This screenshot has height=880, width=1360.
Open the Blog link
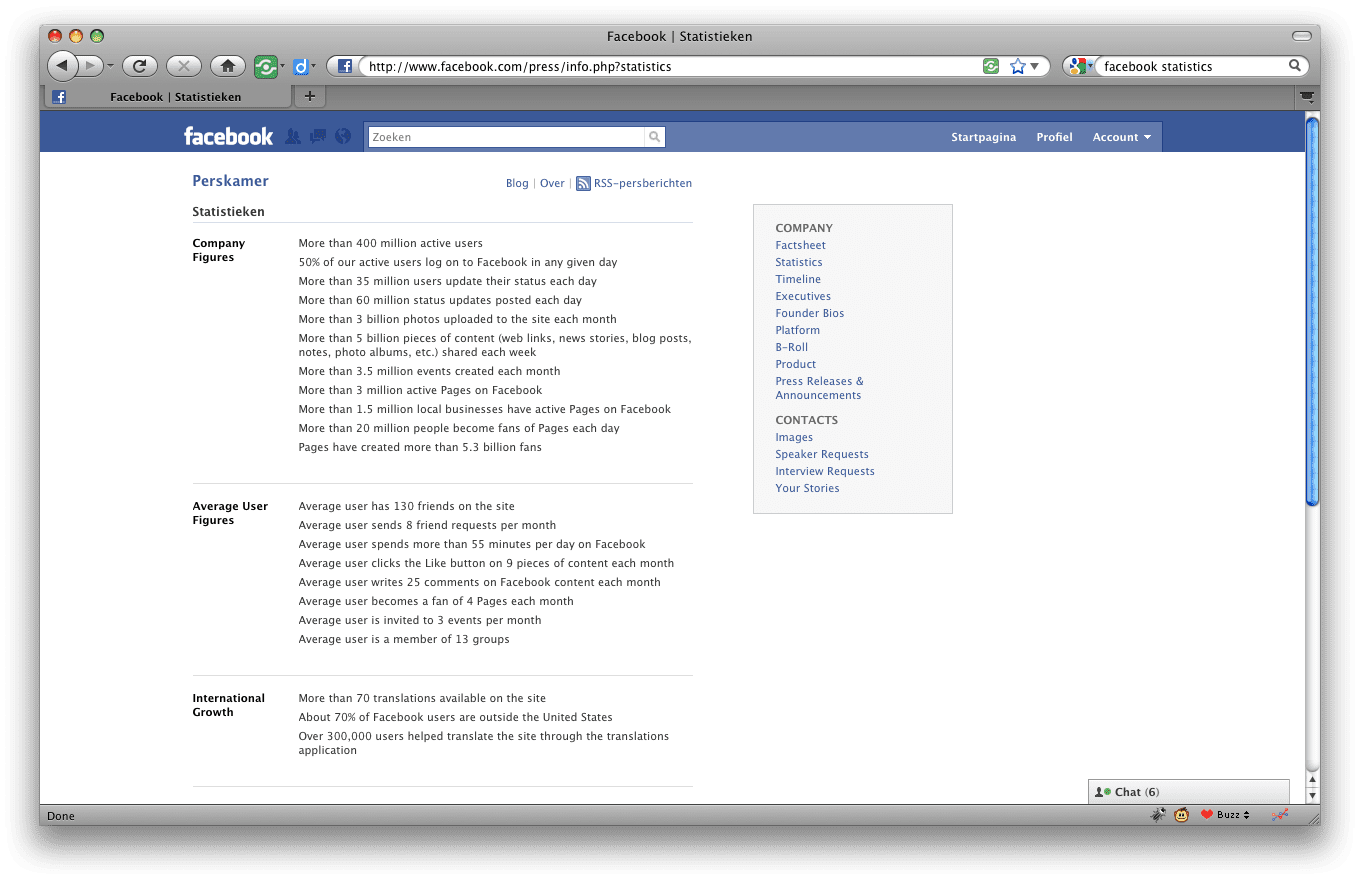(517, 184)
